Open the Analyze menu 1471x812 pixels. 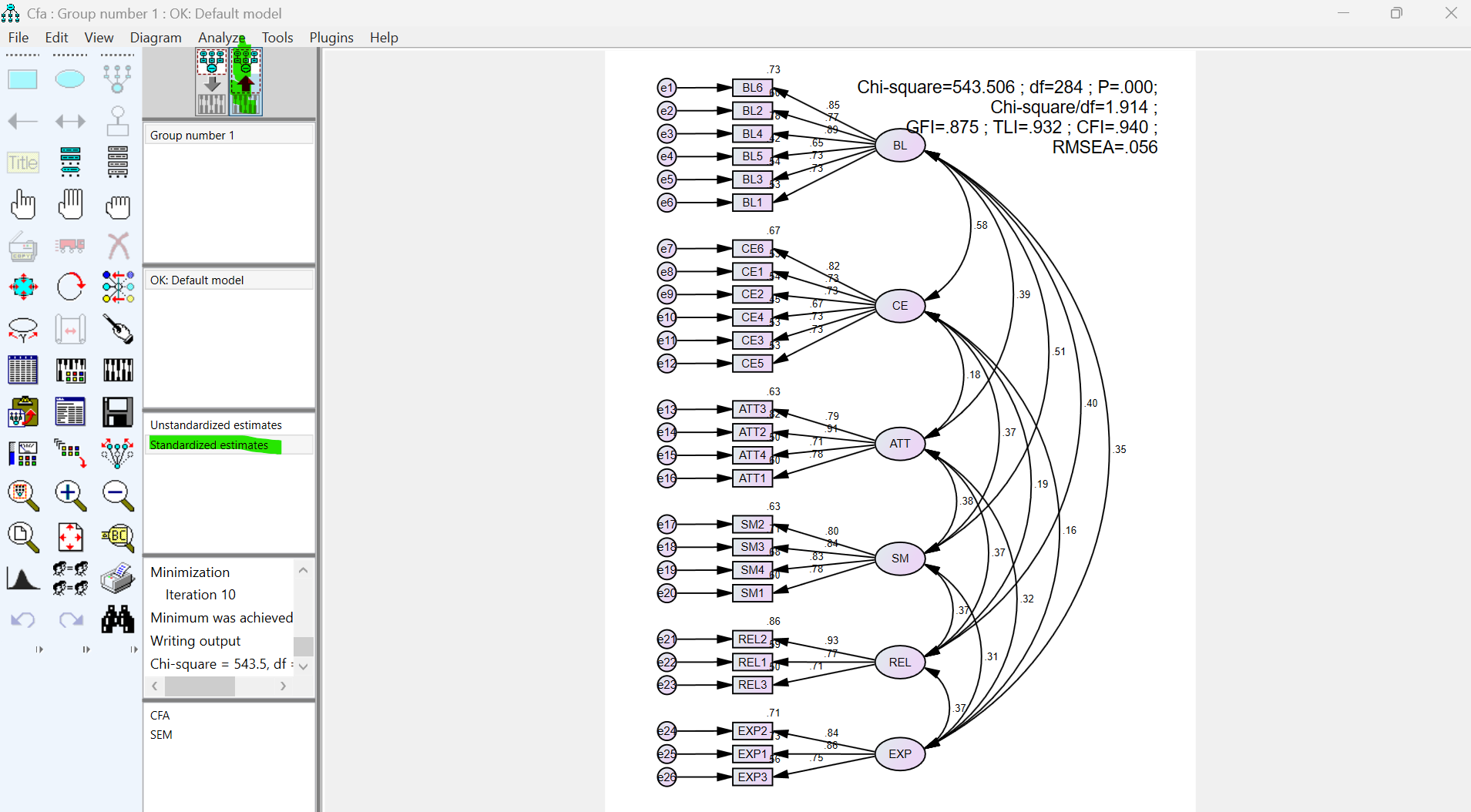click(x=222, y=37)
